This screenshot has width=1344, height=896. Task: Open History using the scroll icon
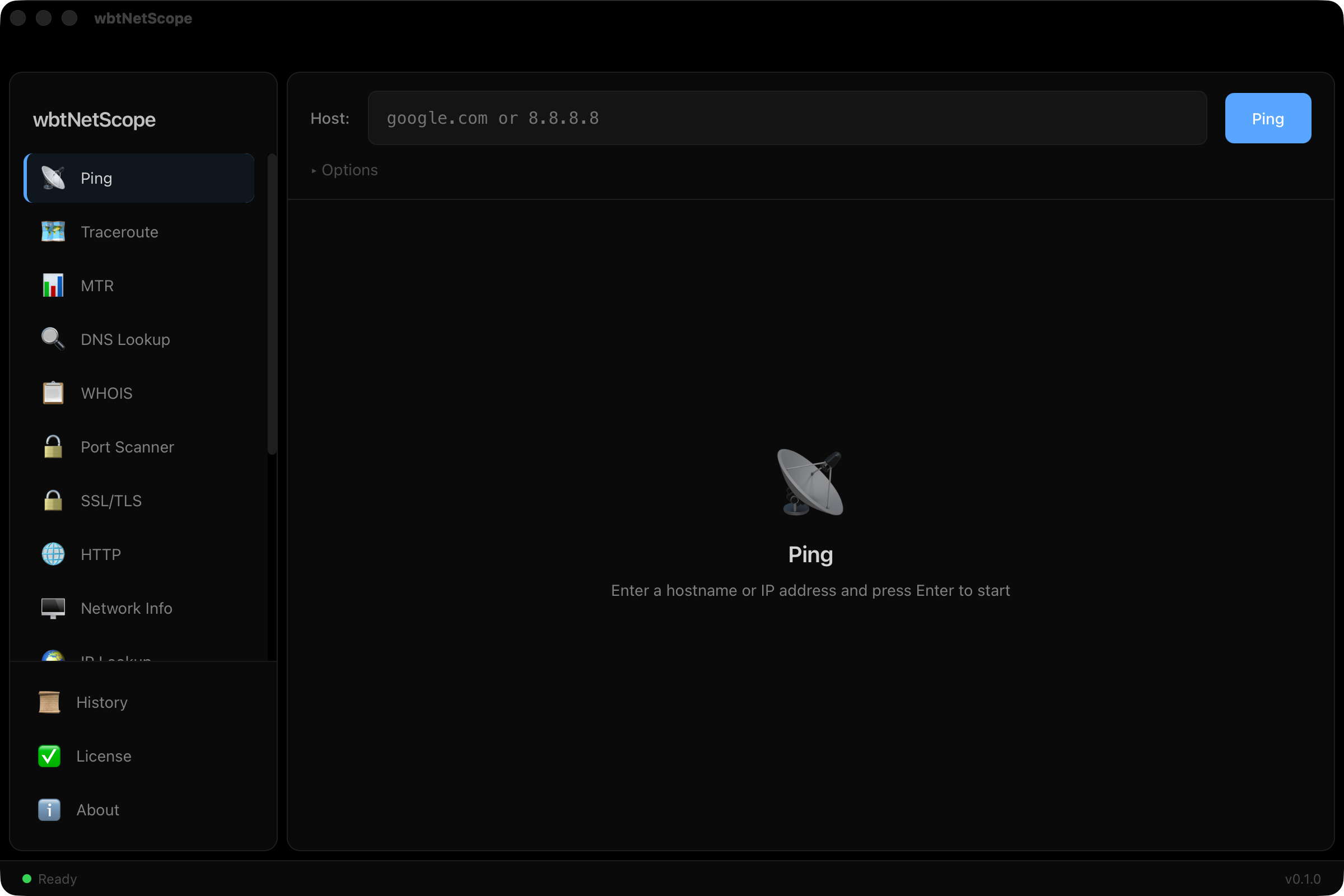pyautogui.click(x=50, y=702)
